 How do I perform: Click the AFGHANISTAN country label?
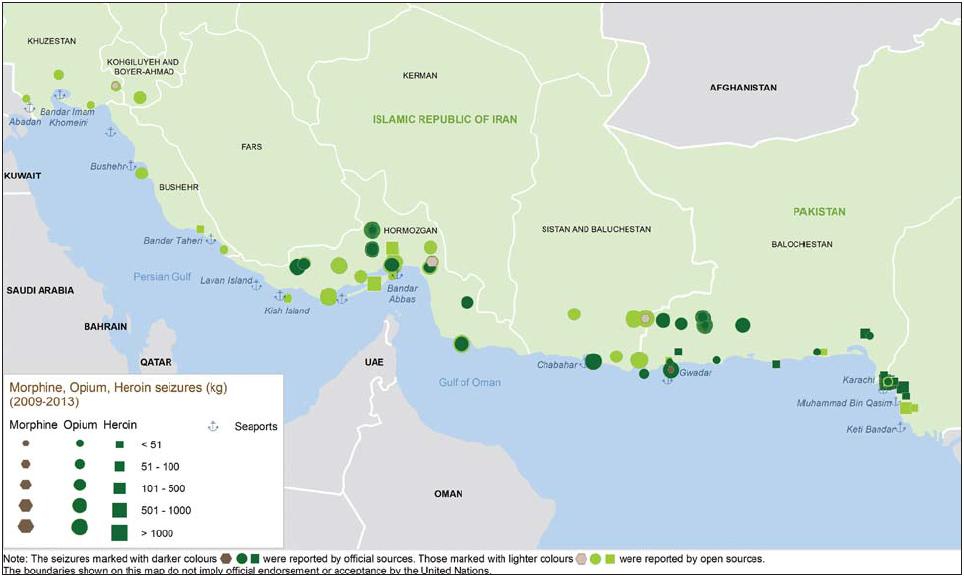point(743,88)
